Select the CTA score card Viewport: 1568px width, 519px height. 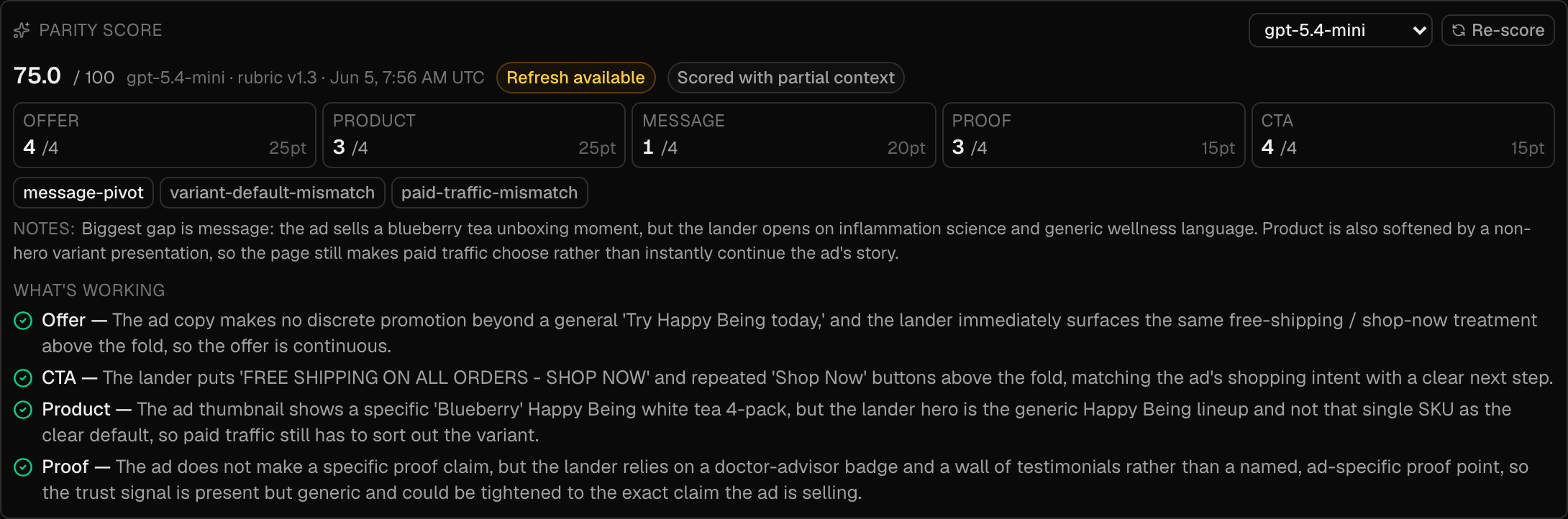pyautogui.click(x=1403, y=135)
